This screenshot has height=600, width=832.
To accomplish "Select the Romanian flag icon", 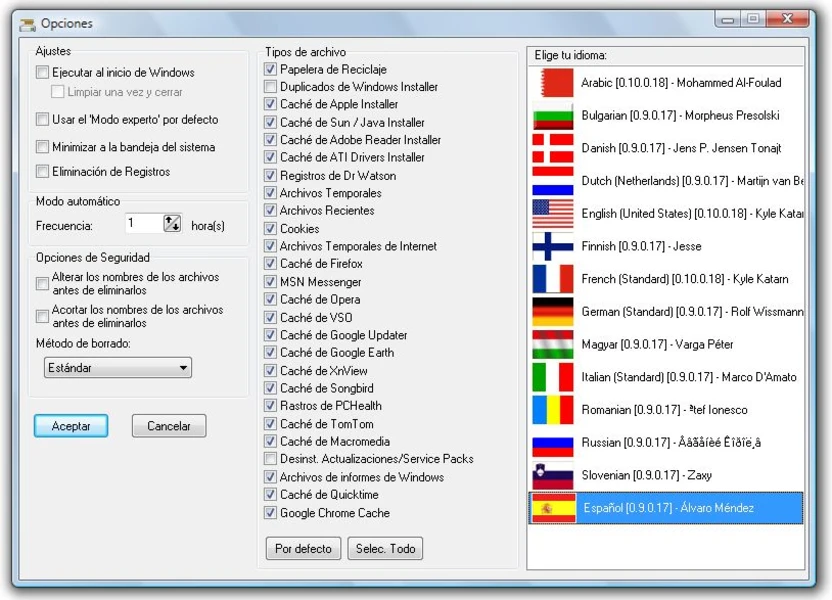I will pos(553,411).
